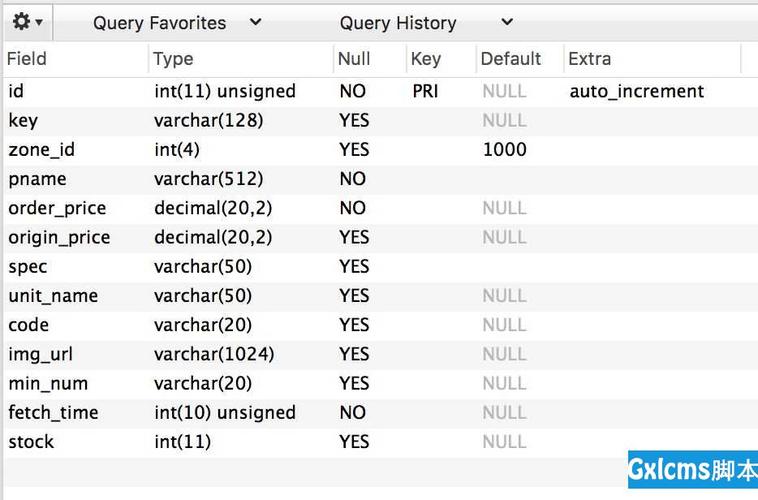Screen dimensions: 758x500
Task: Open the gear settings menu
Action: tap(28, 22)
